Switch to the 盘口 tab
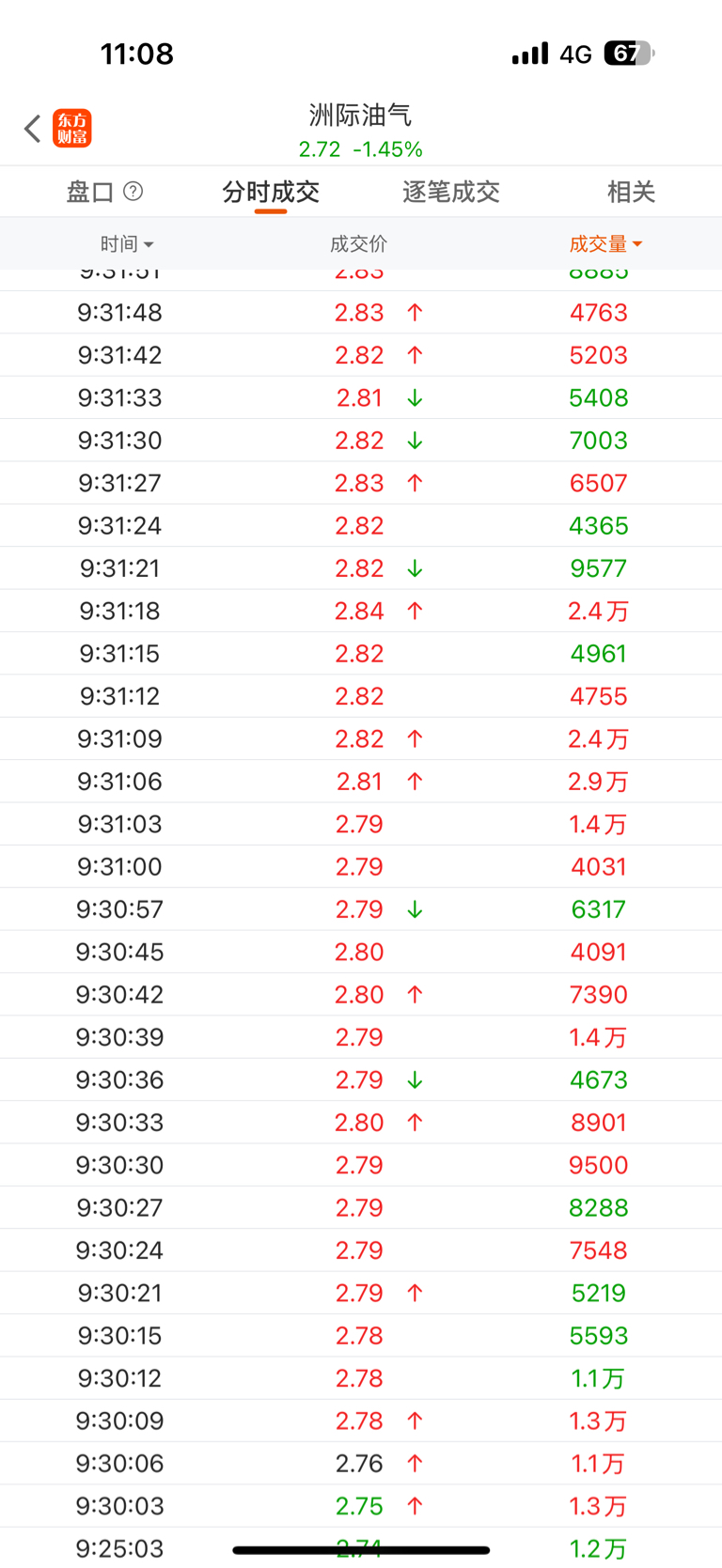This screenshot has height=1568, width=722. (90, 193)
